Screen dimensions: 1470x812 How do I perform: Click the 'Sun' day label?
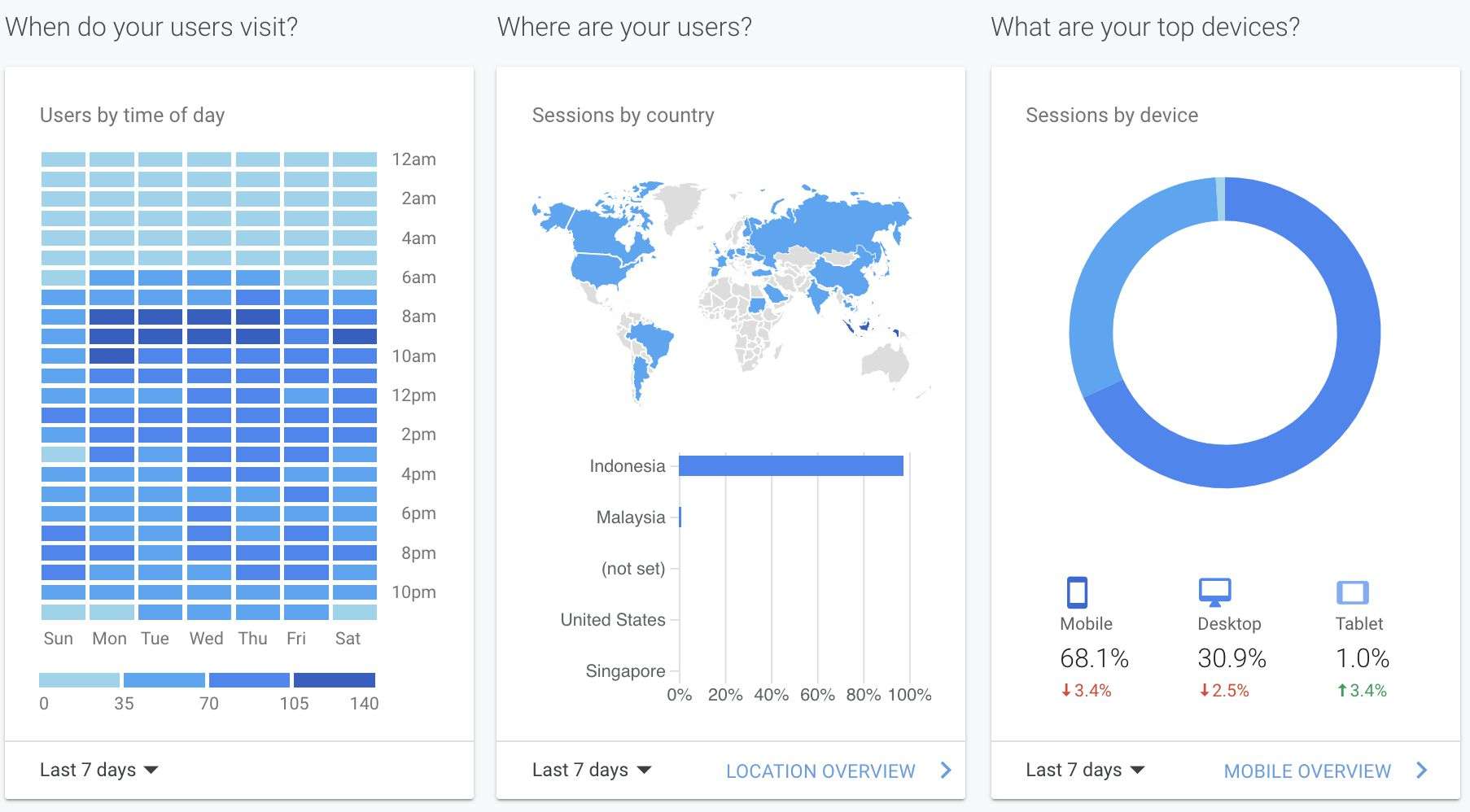pyautogui.click(x=58, y=639)
